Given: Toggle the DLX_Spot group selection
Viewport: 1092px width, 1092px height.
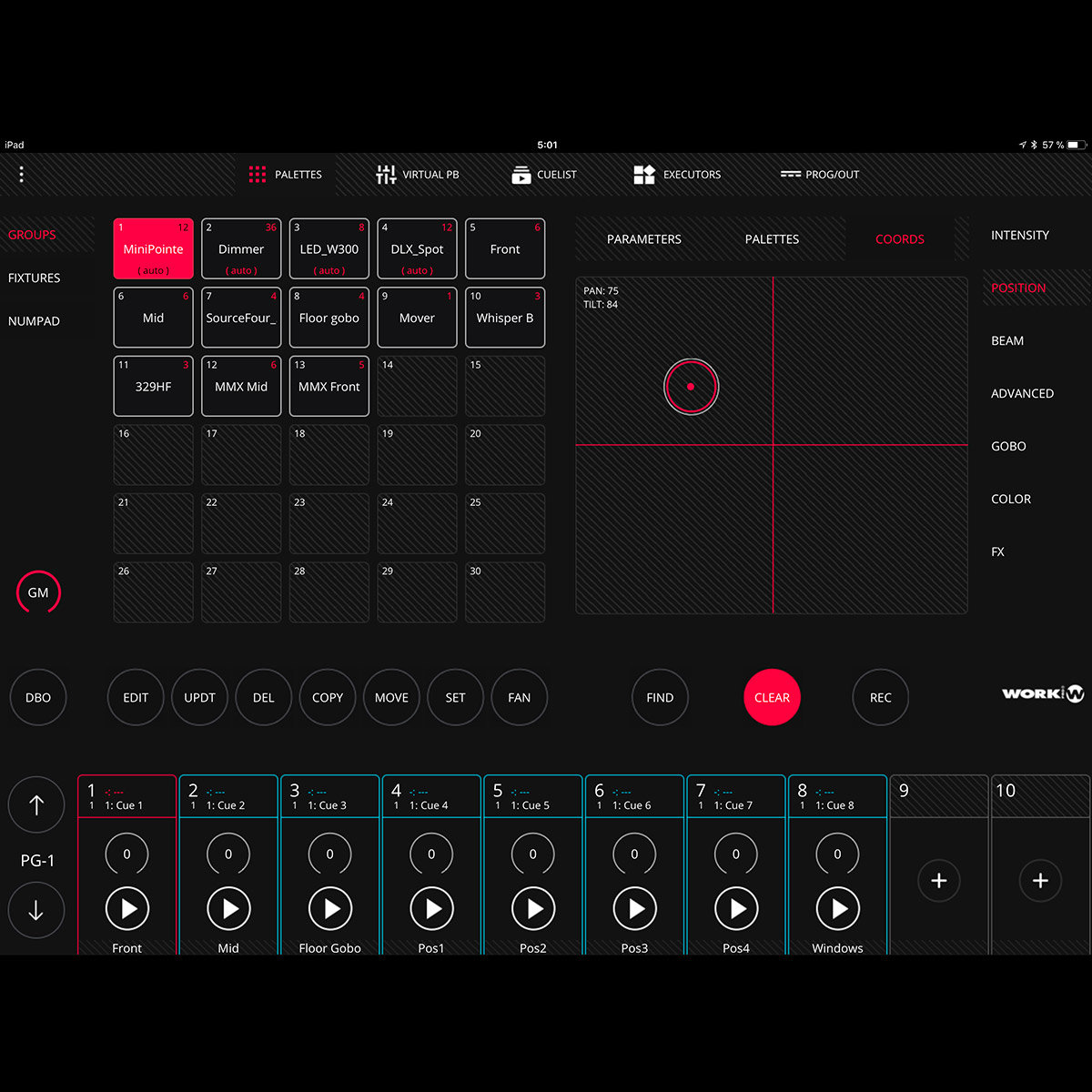Looking at the screenshot, I should coord(417,248).
